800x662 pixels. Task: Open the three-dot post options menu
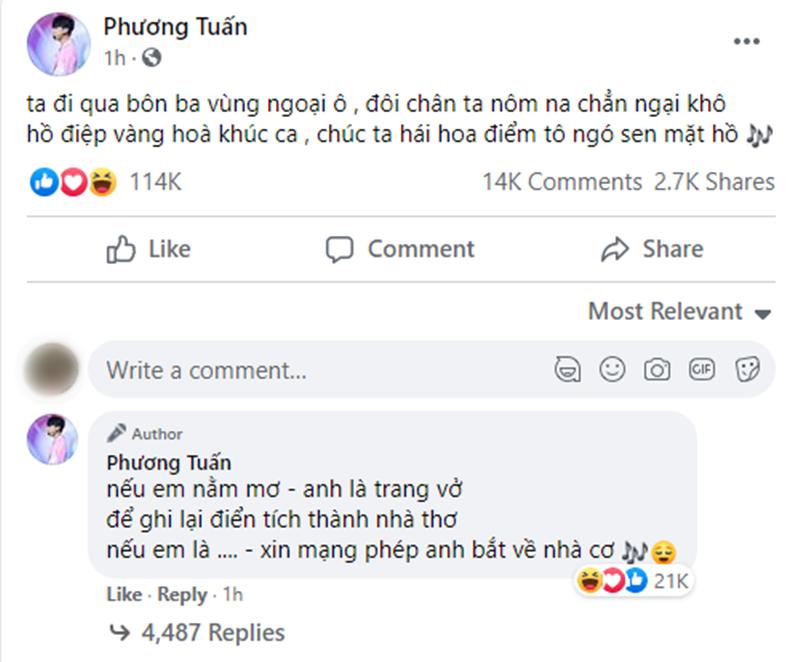pos(746,42)
